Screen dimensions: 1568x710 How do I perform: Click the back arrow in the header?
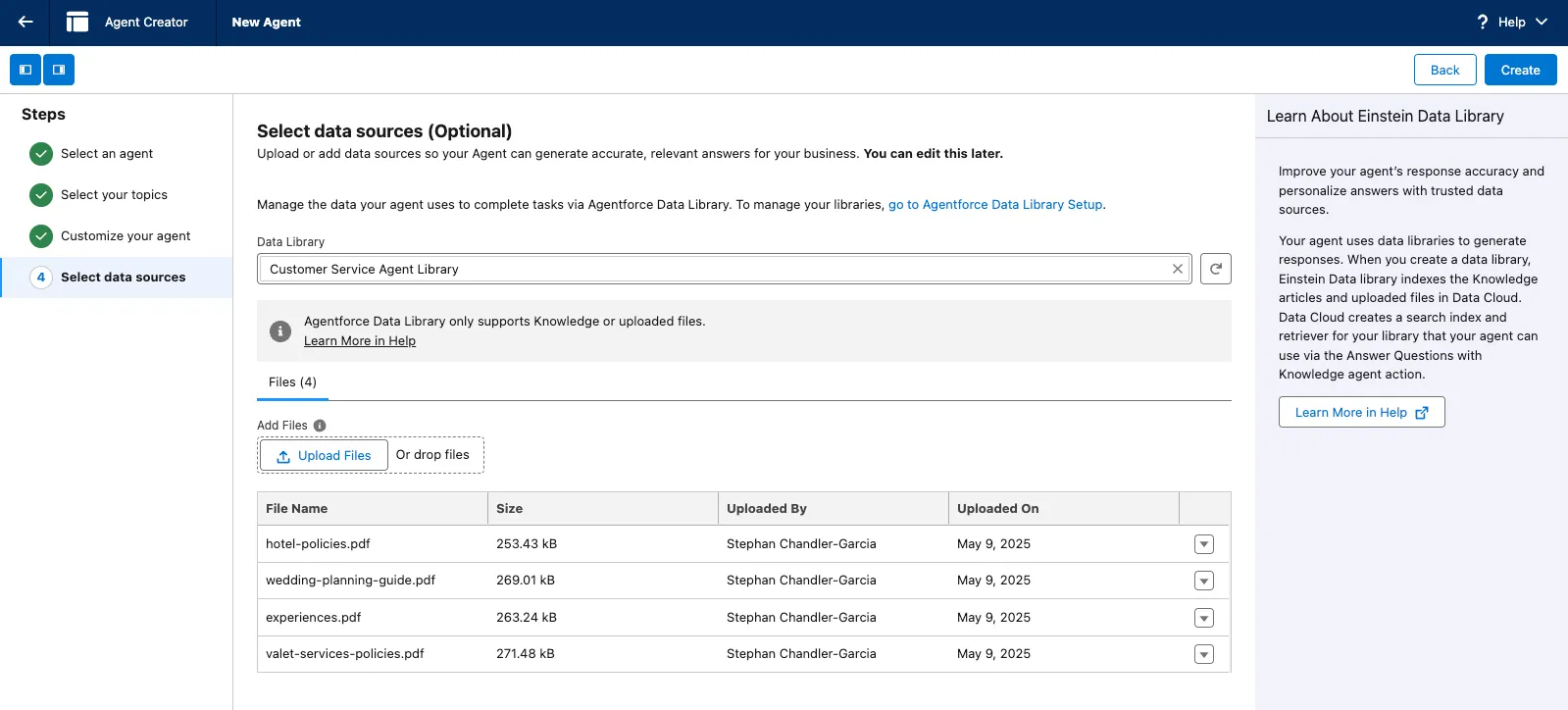(25, 22)
